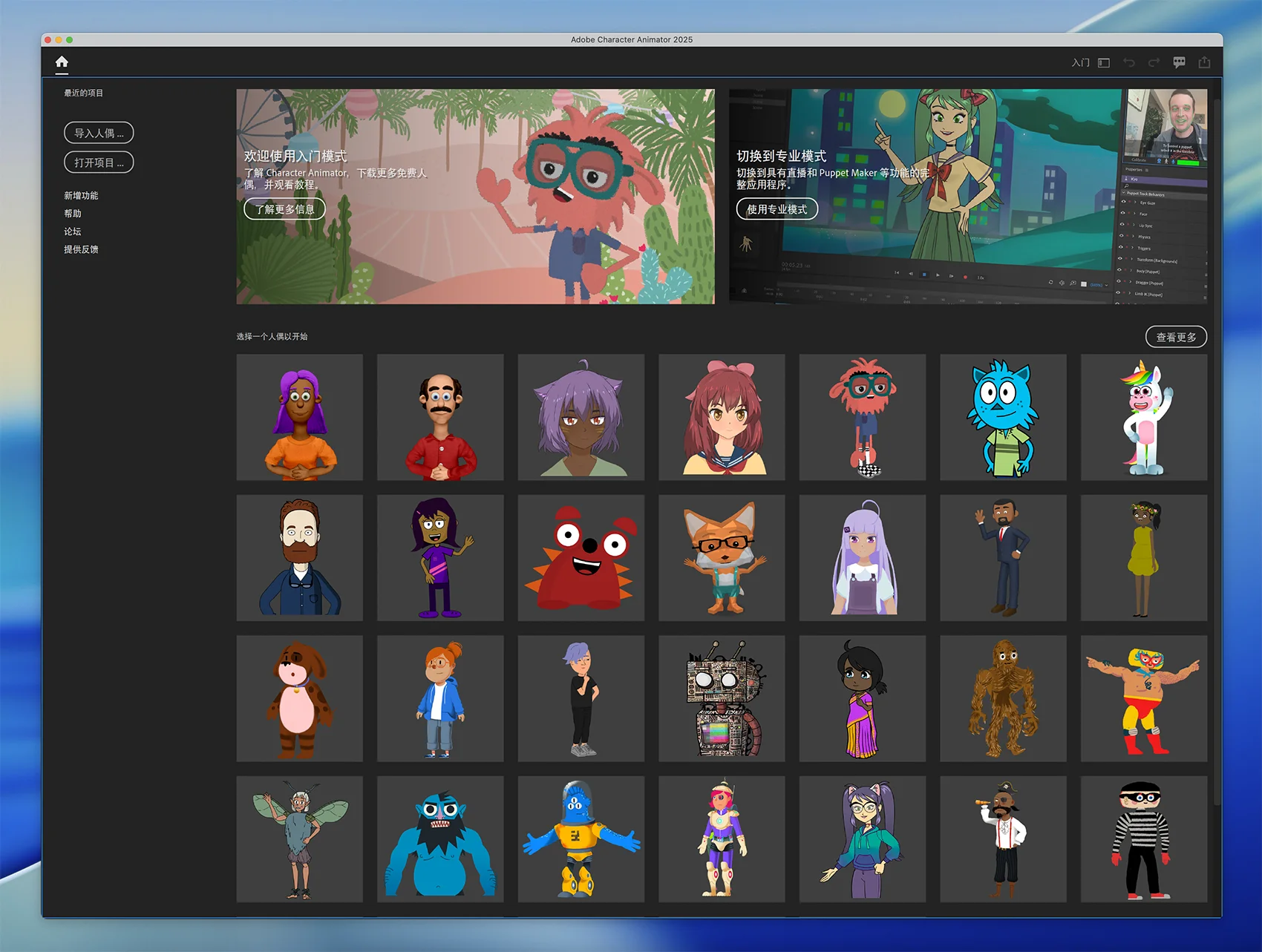Click the Home icon
1262x952 pixels.
(x=62, y=62)
